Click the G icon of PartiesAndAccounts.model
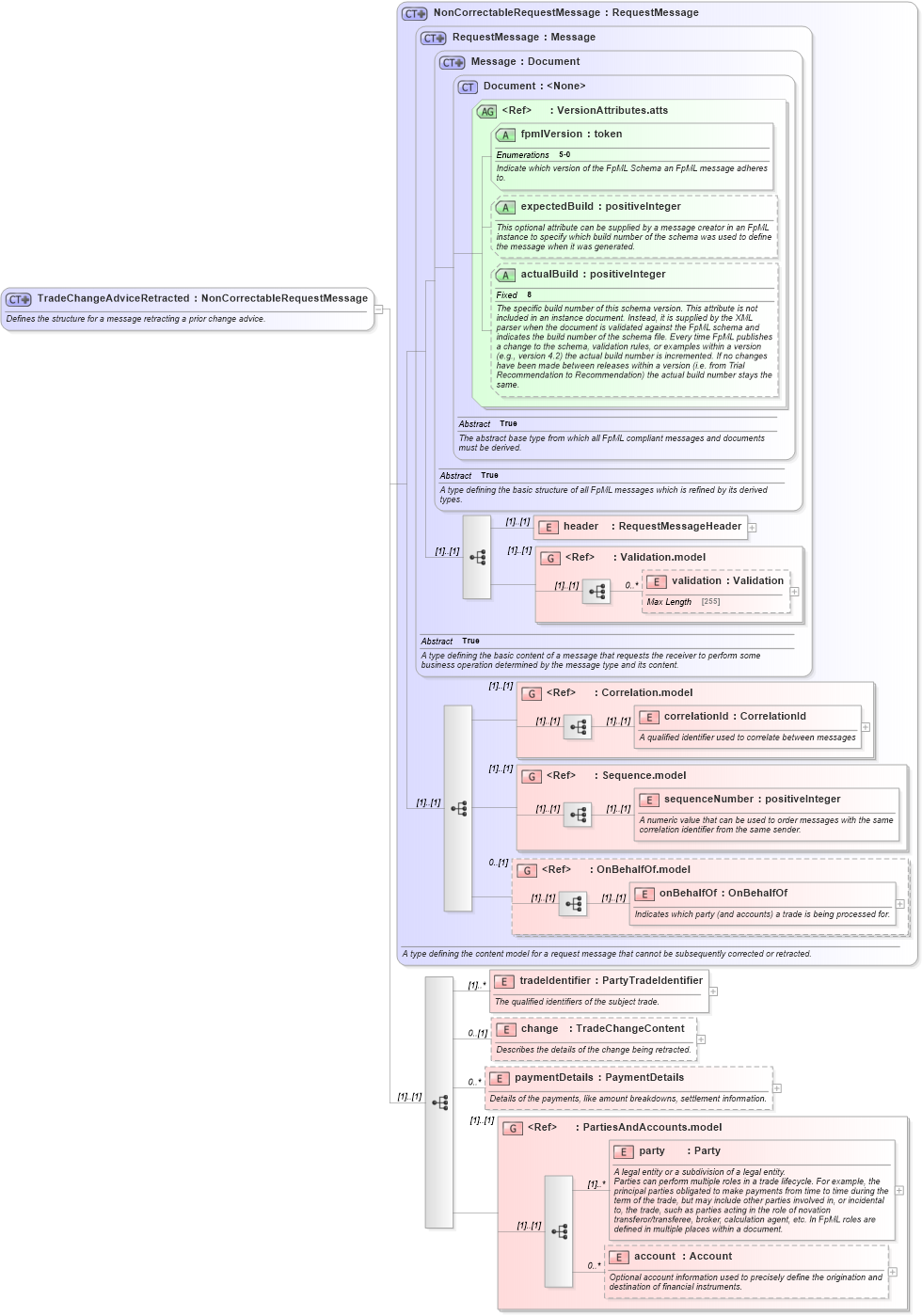 [x=513, y=1129]
